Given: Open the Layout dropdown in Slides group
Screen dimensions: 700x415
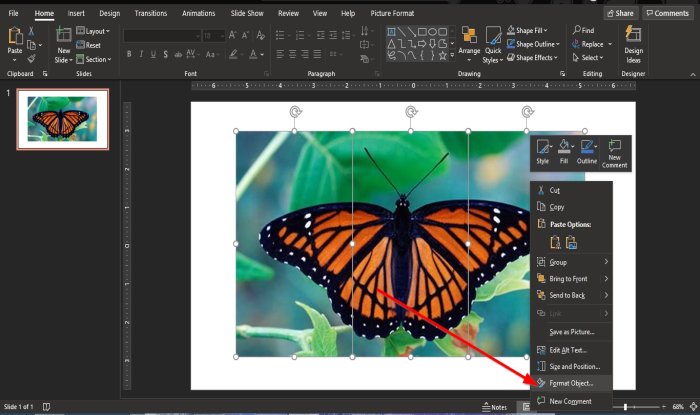Looking at the screenshot, I should pyautogui.click(x=97, y=31).
